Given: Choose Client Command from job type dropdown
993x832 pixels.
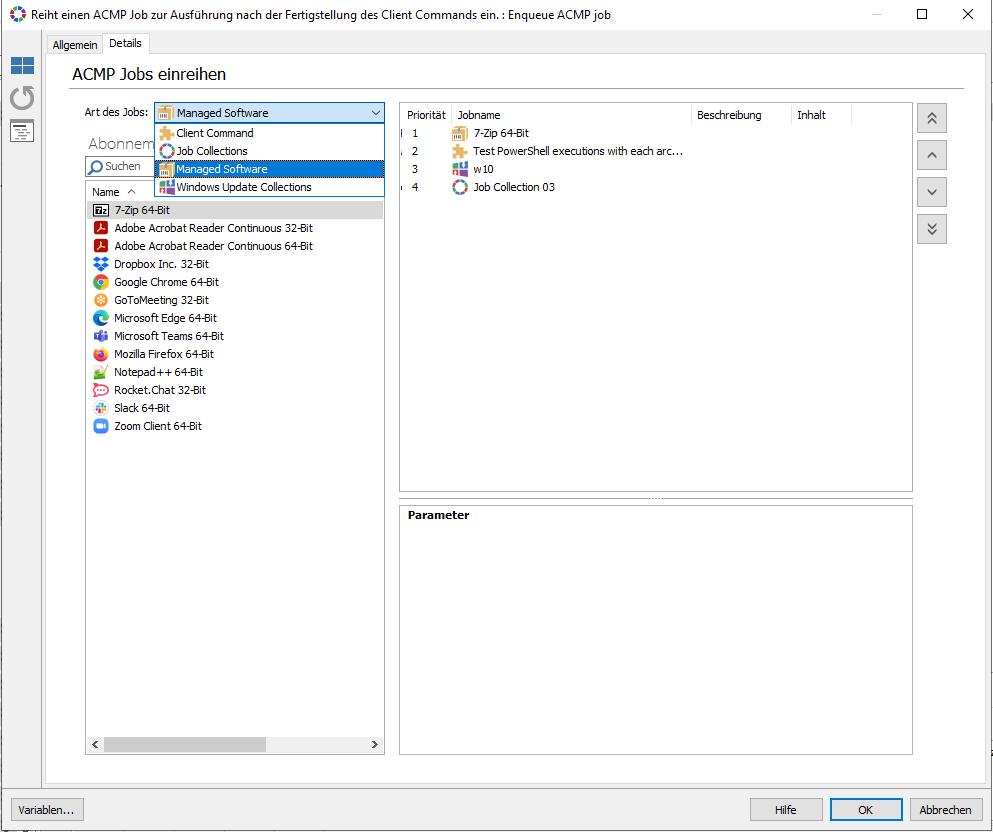Looking at the screenshot, I should (x=215, y=133).
